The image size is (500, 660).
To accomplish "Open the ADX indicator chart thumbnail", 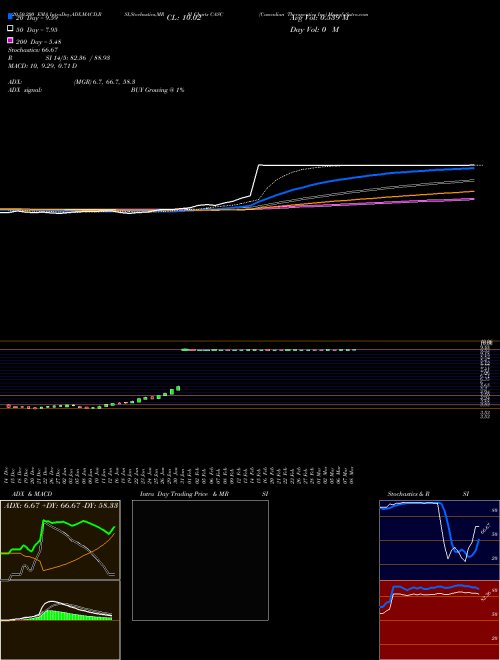I will pos(60,540).
